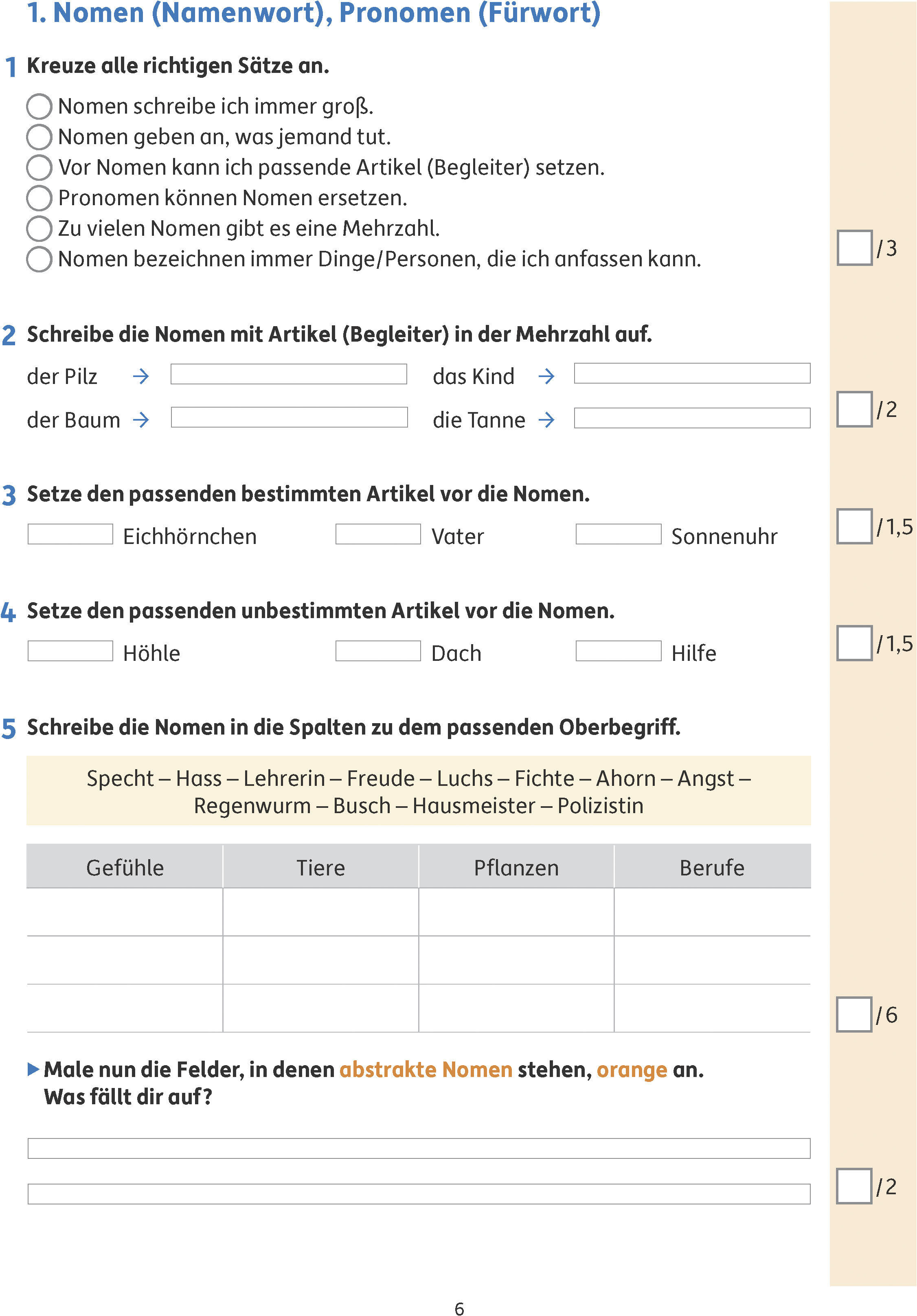
Task: Click first empty cell under 'Gefühle'
Action: point(125,912)
